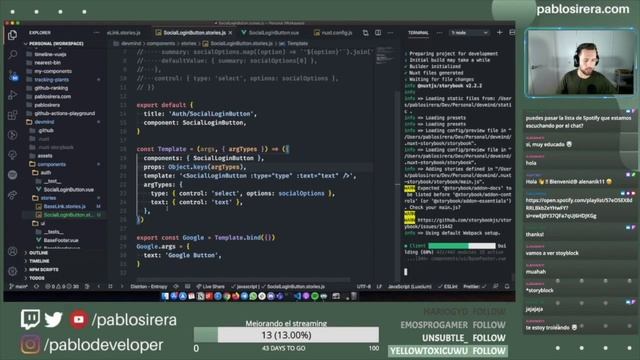Open Finder from the macOS dock
640x360 pixels.
(x=165, y=296)
